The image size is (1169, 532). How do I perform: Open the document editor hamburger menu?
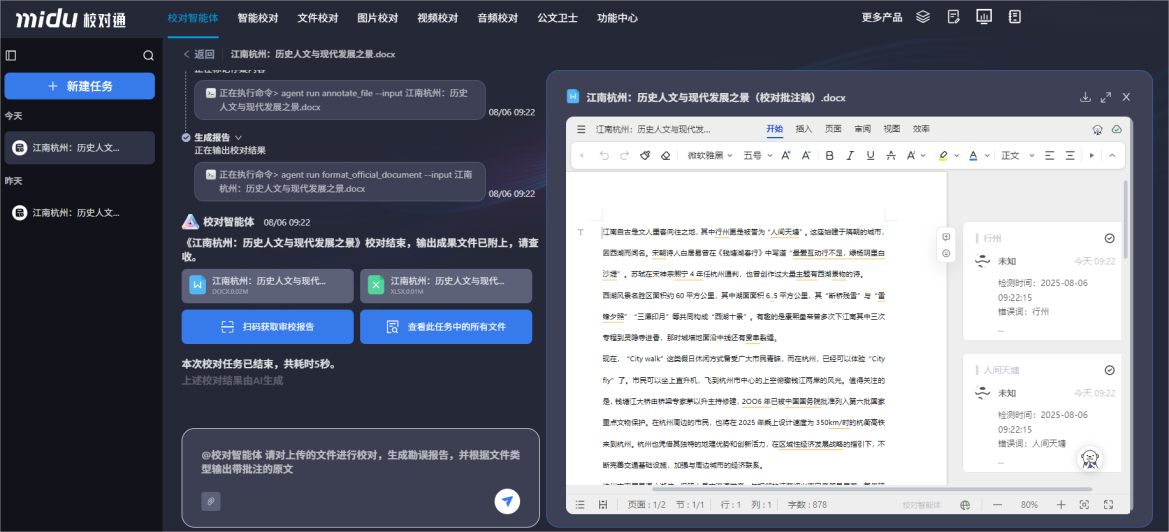pos(581,129)
